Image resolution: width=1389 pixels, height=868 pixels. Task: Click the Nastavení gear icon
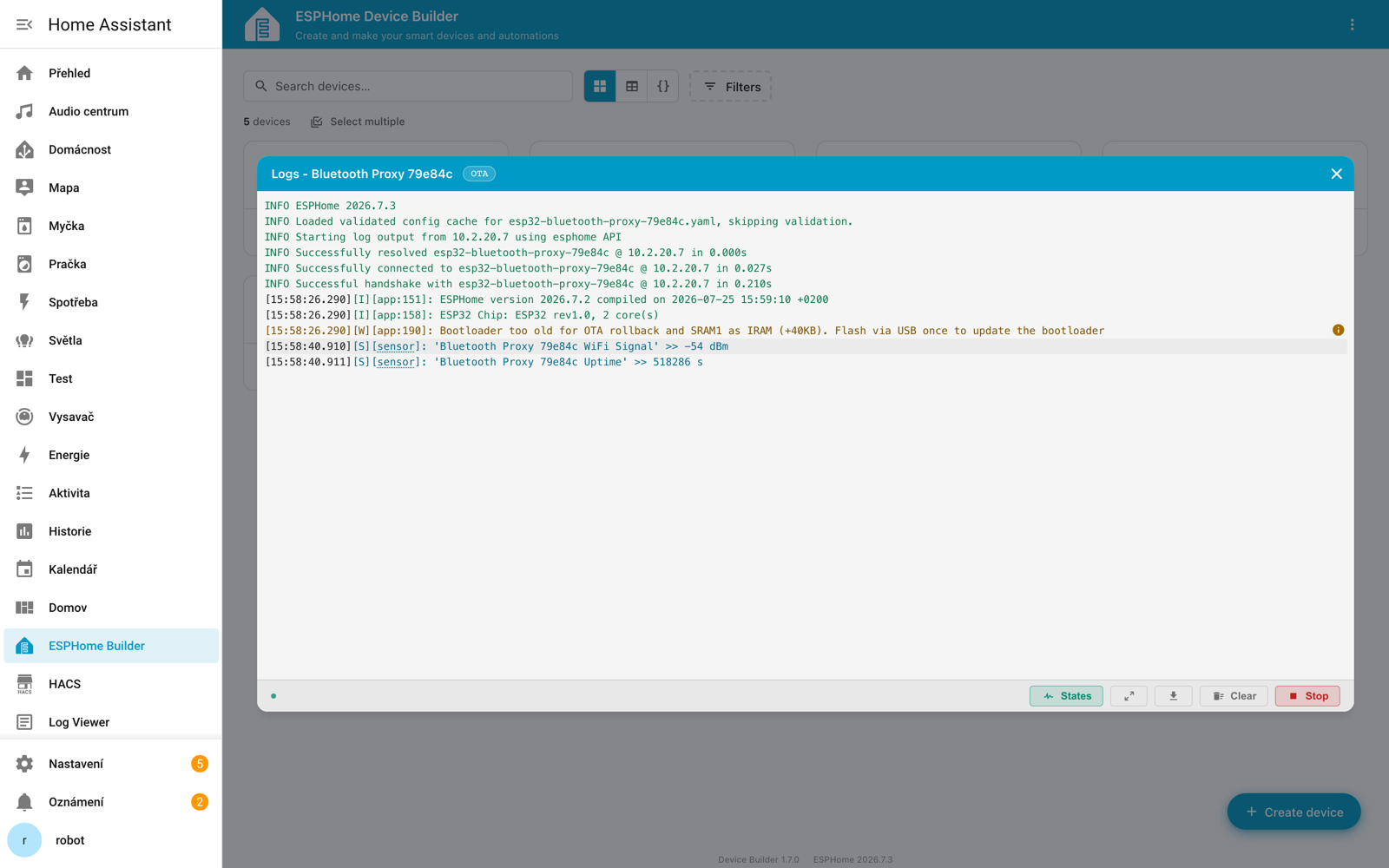24,764
